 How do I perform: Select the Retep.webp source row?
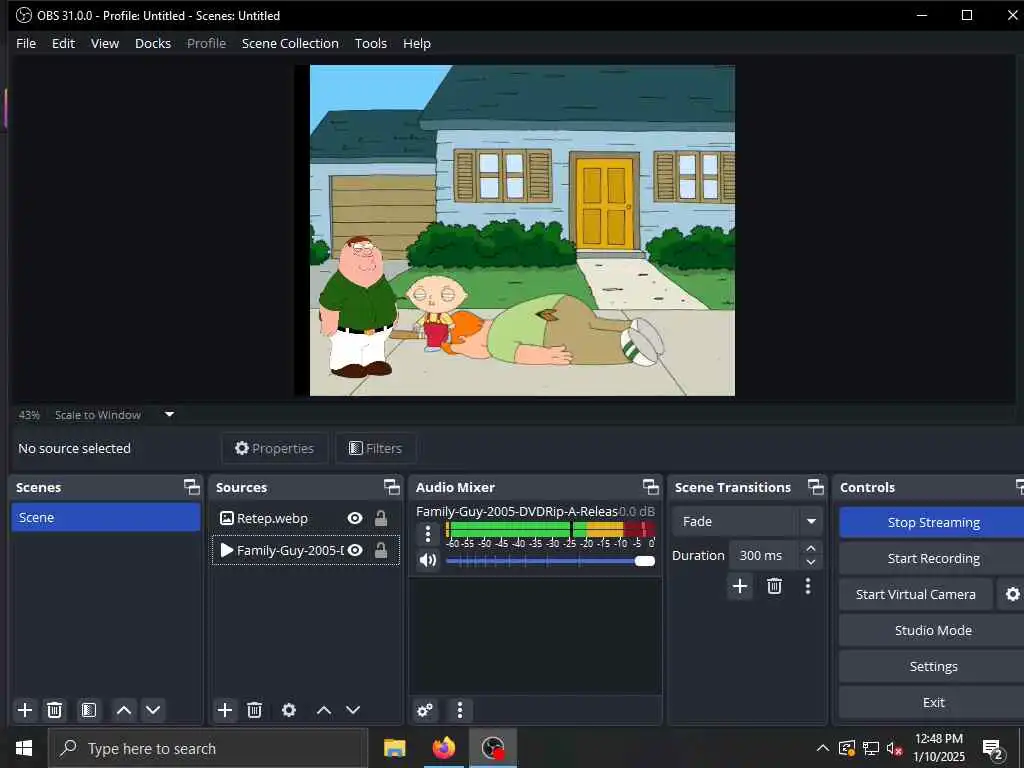(x=306, y=518)
